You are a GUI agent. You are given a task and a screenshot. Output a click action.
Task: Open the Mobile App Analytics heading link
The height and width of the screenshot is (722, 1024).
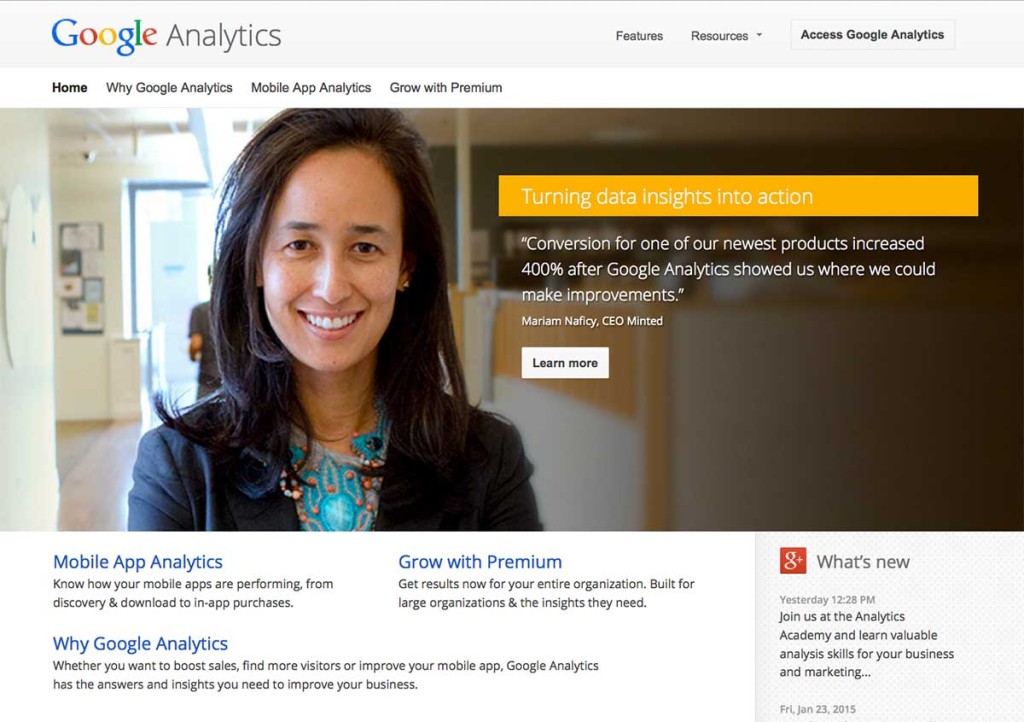click(137, 561)
